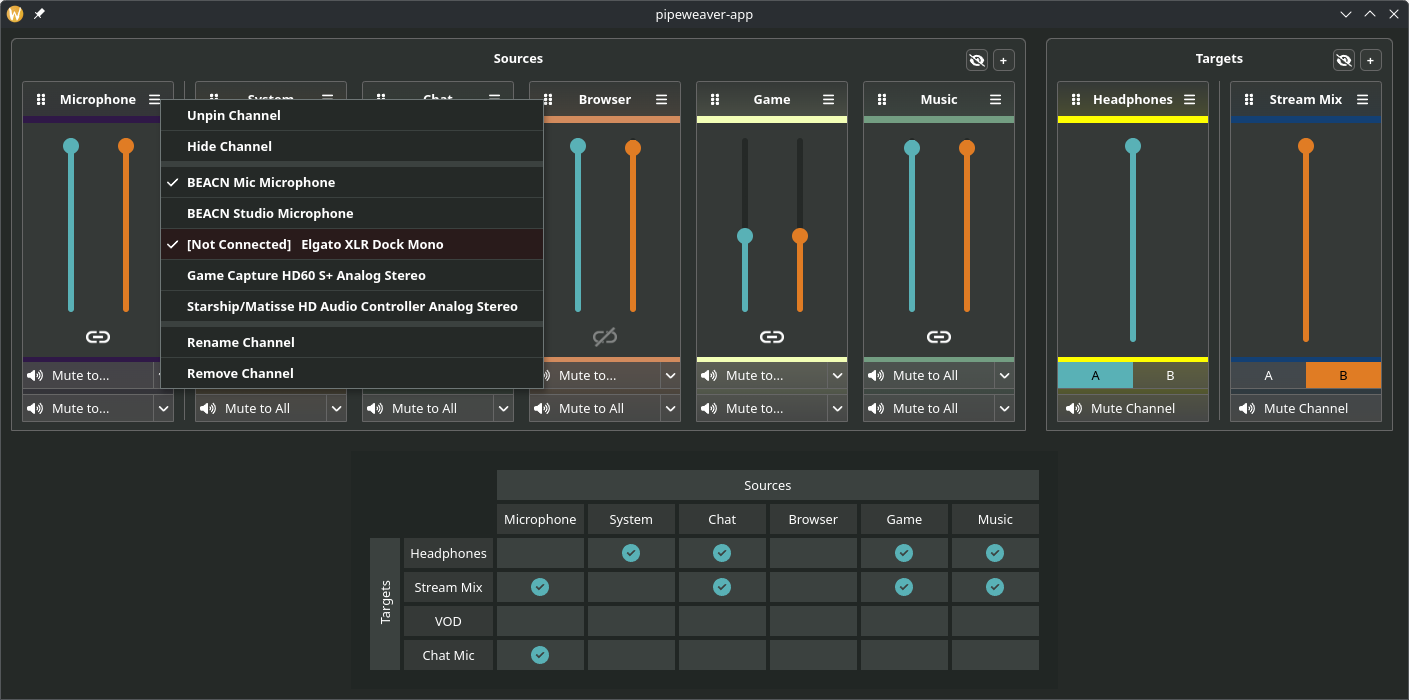Click the Music channel link icon

[x=938, y=337]
